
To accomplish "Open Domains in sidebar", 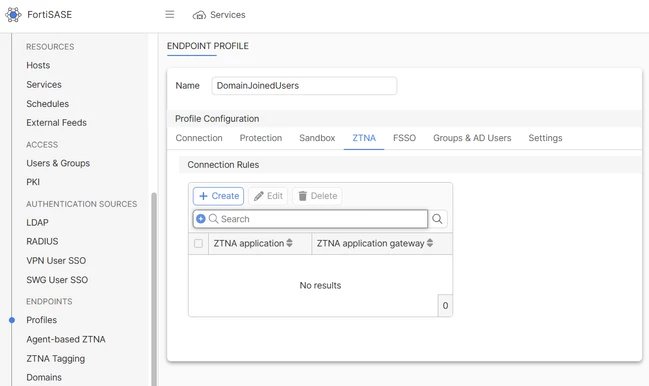I will click(x=44, y=377).
